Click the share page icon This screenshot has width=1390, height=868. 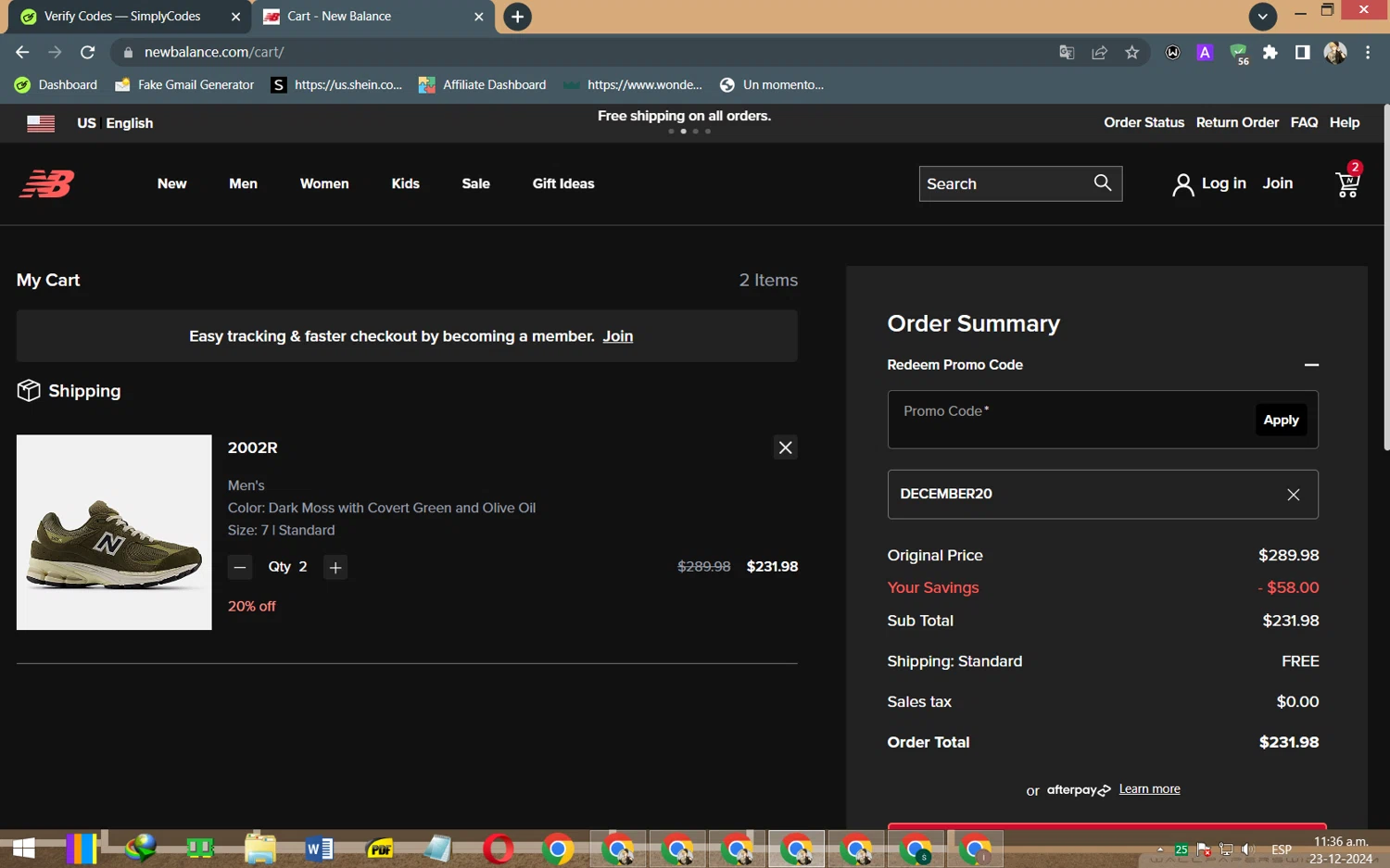[x=1099, y=53]
